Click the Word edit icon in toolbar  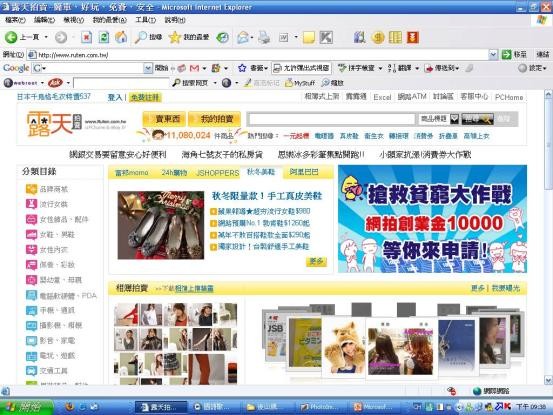284,37
